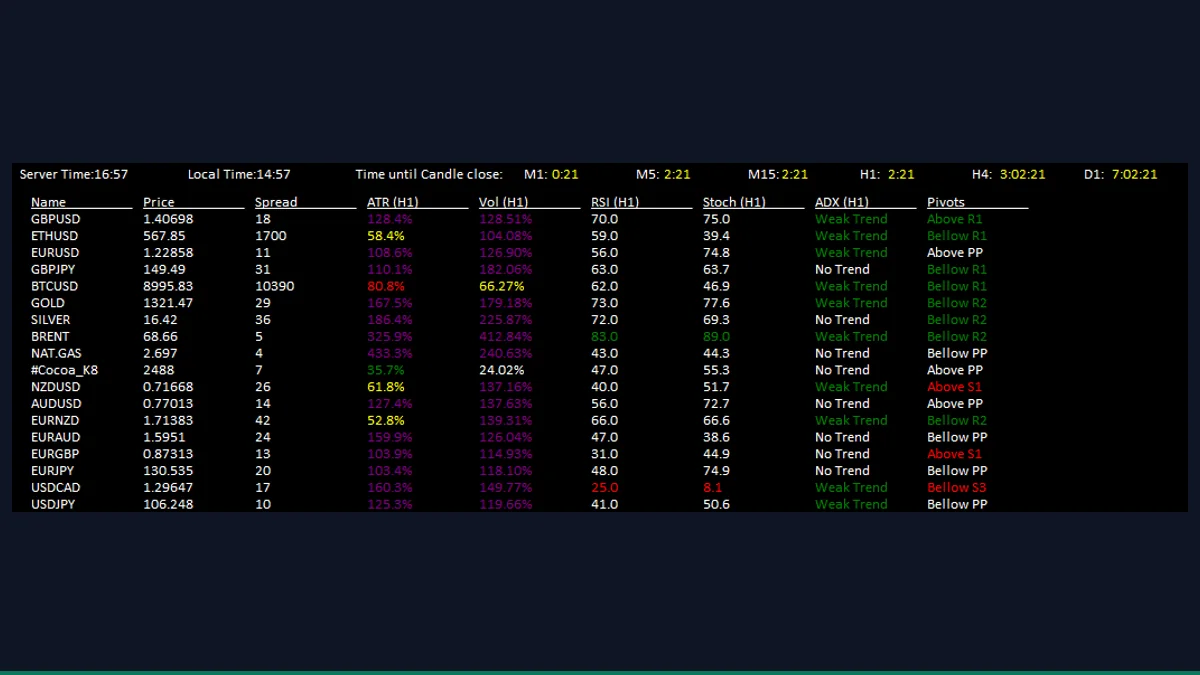Click the Bellow R2 pivot for GOLD
This screenshot has width=1200, height=675.
[x=957, y=303]
